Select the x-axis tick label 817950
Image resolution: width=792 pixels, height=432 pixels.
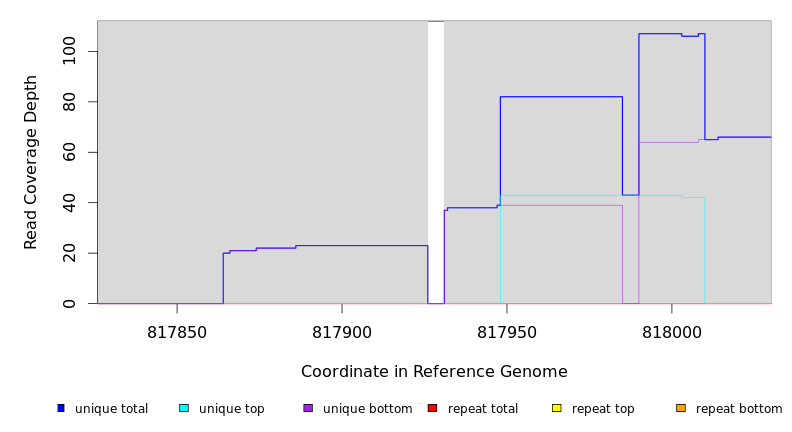[x=506, y=331]
